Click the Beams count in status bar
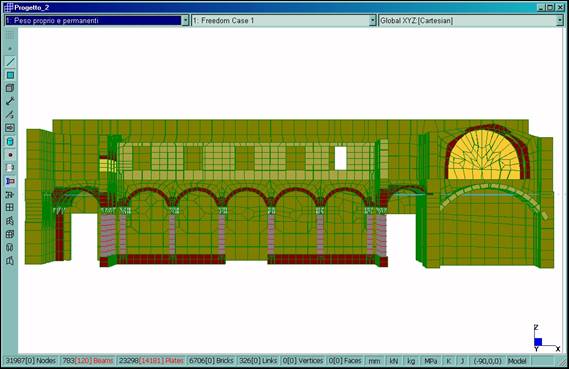The height and width of the screenshot is (369, 569). [x=87, y=361]
